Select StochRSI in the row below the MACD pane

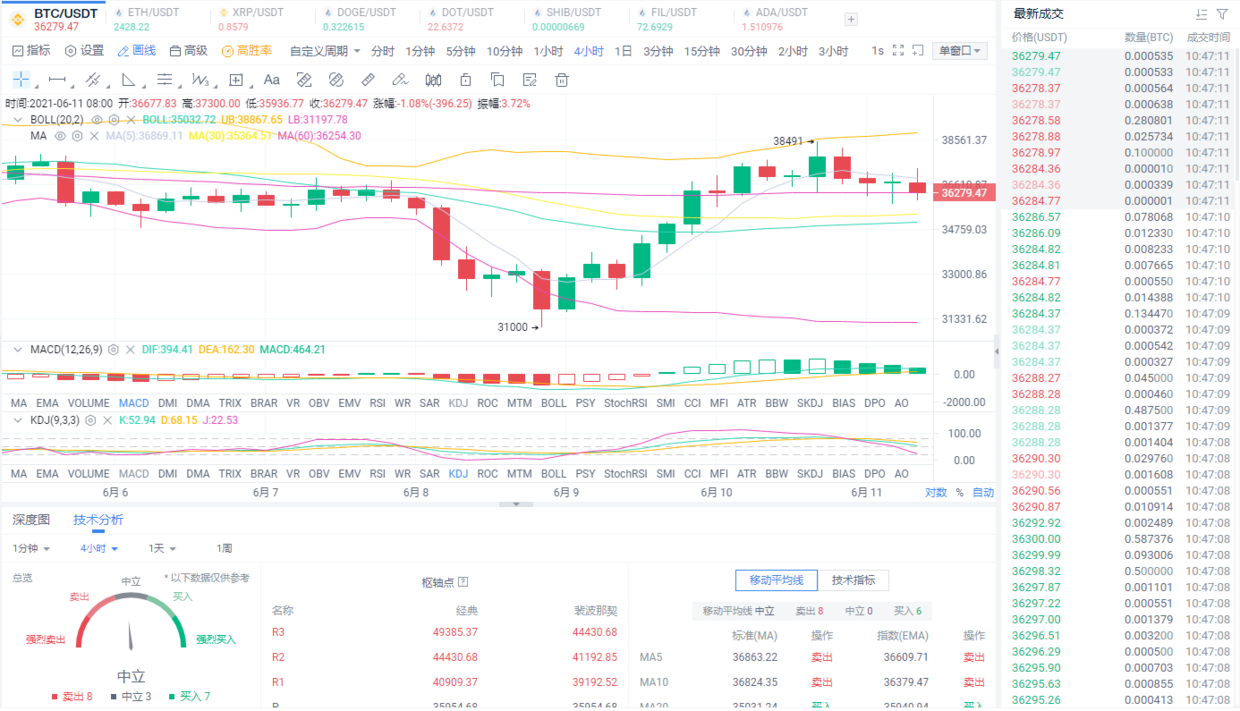tap(625, 403)
